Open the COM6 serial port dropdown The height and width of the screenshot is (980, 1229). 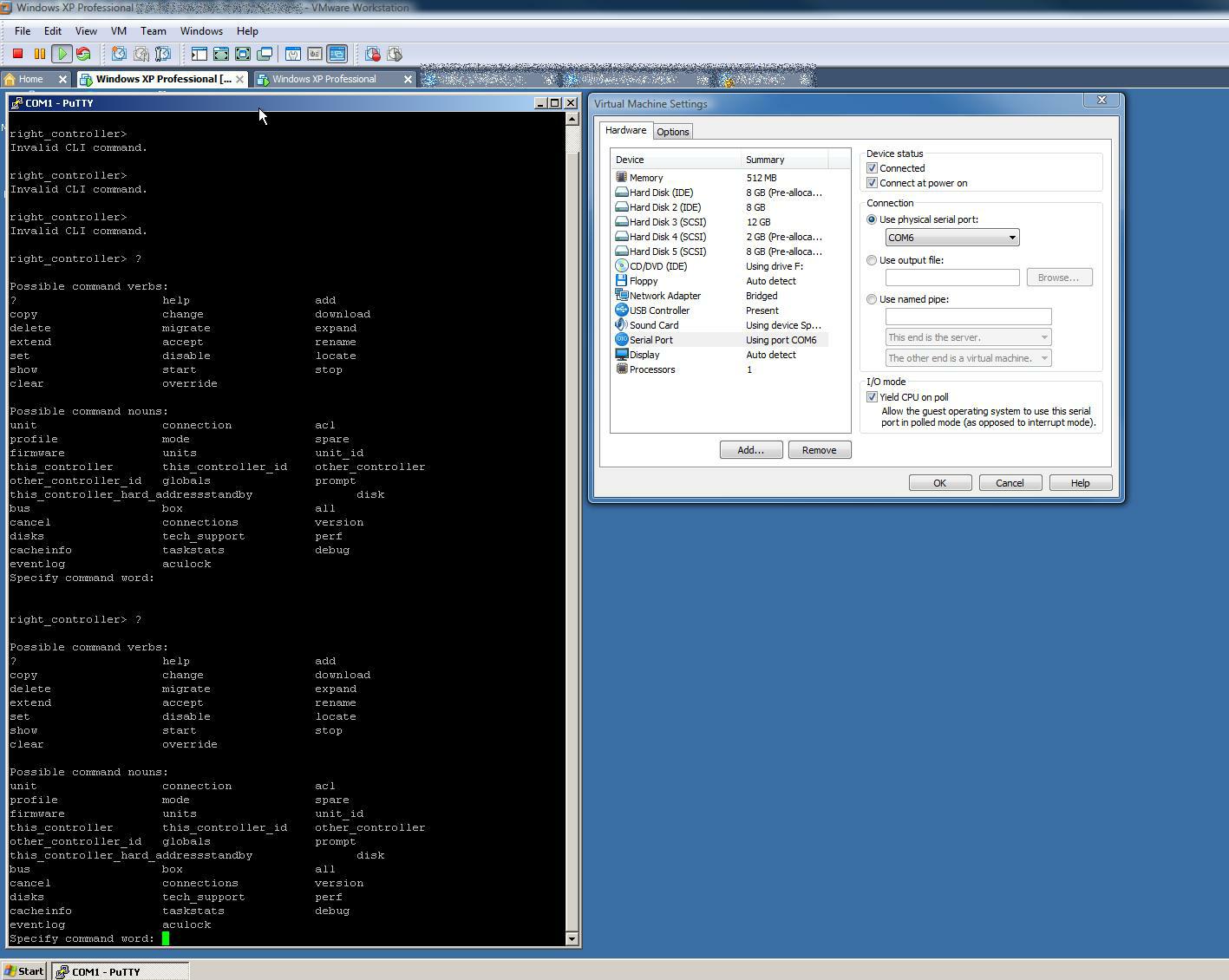tap(1011, 237)
